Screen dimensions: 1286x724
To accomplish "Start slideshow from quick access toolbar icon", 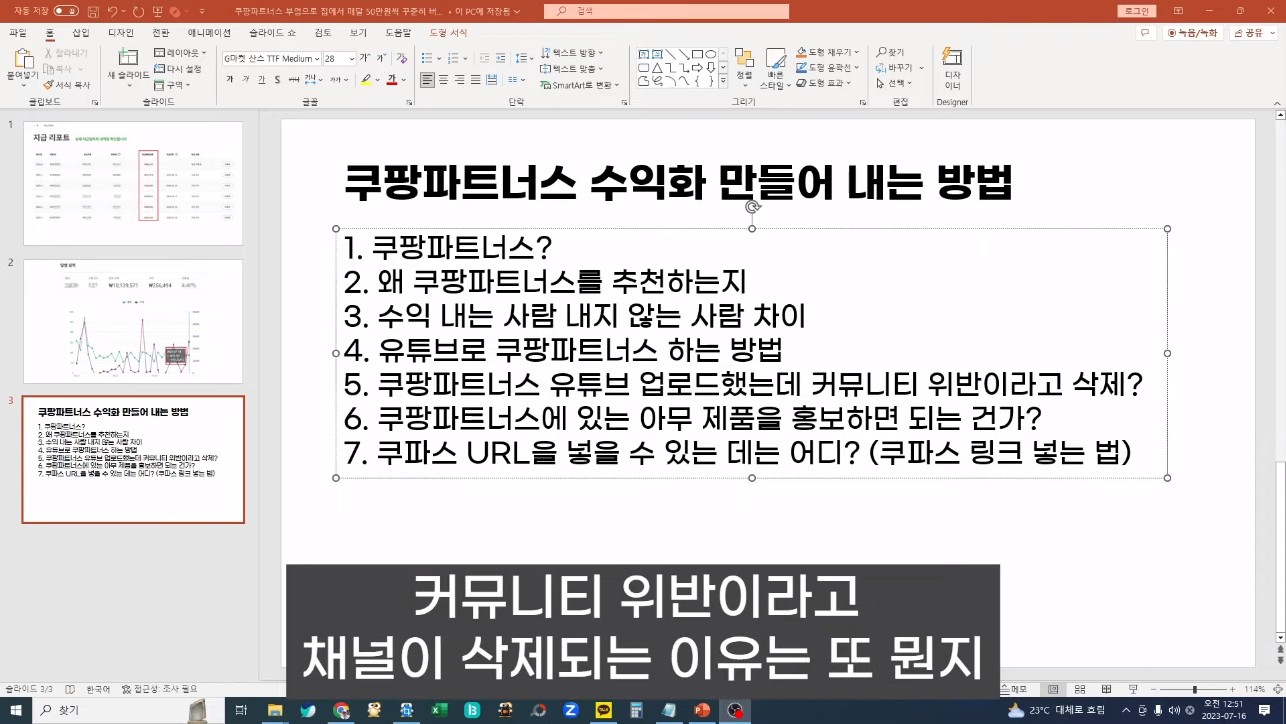I will pyautogui.click(x=157, y=11).
